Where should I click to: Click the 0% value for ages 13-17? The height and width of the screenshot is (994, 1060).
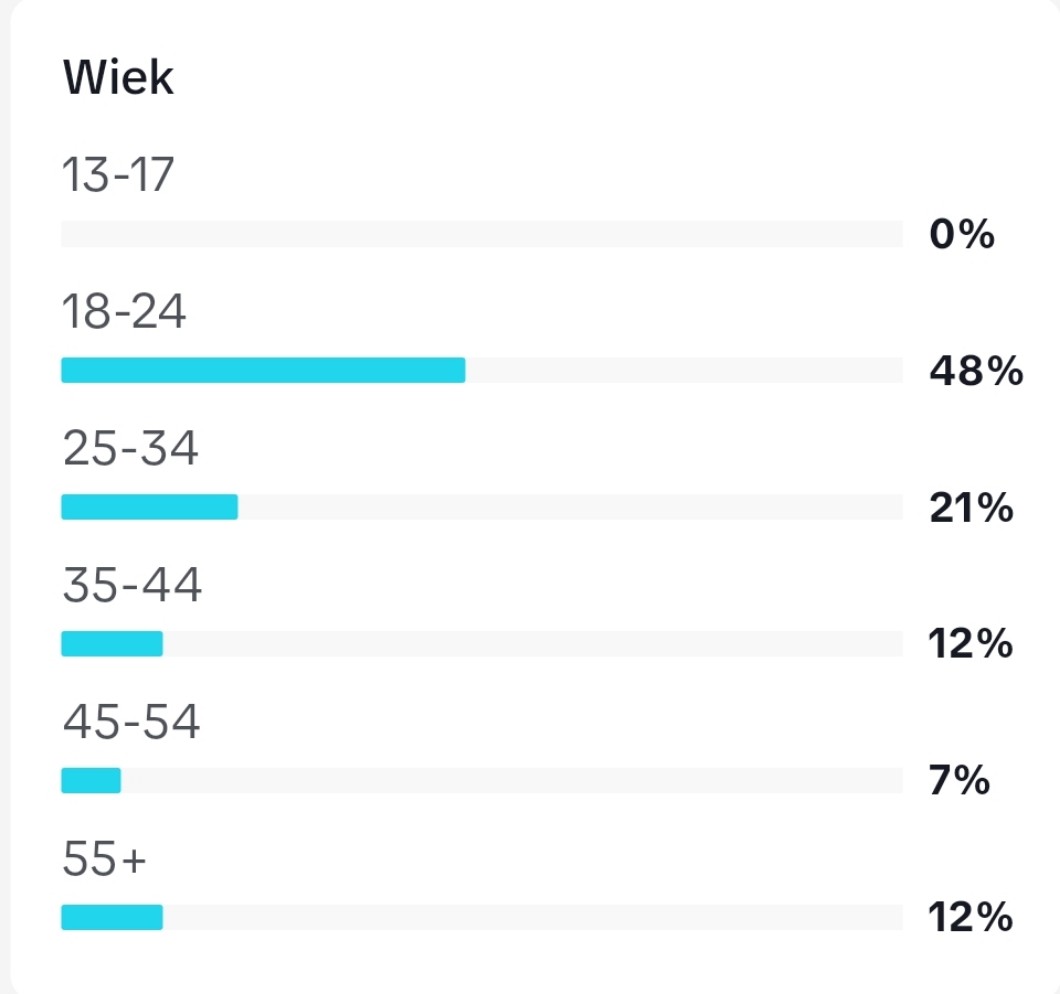pyautogui.click(x=961, y=236)
